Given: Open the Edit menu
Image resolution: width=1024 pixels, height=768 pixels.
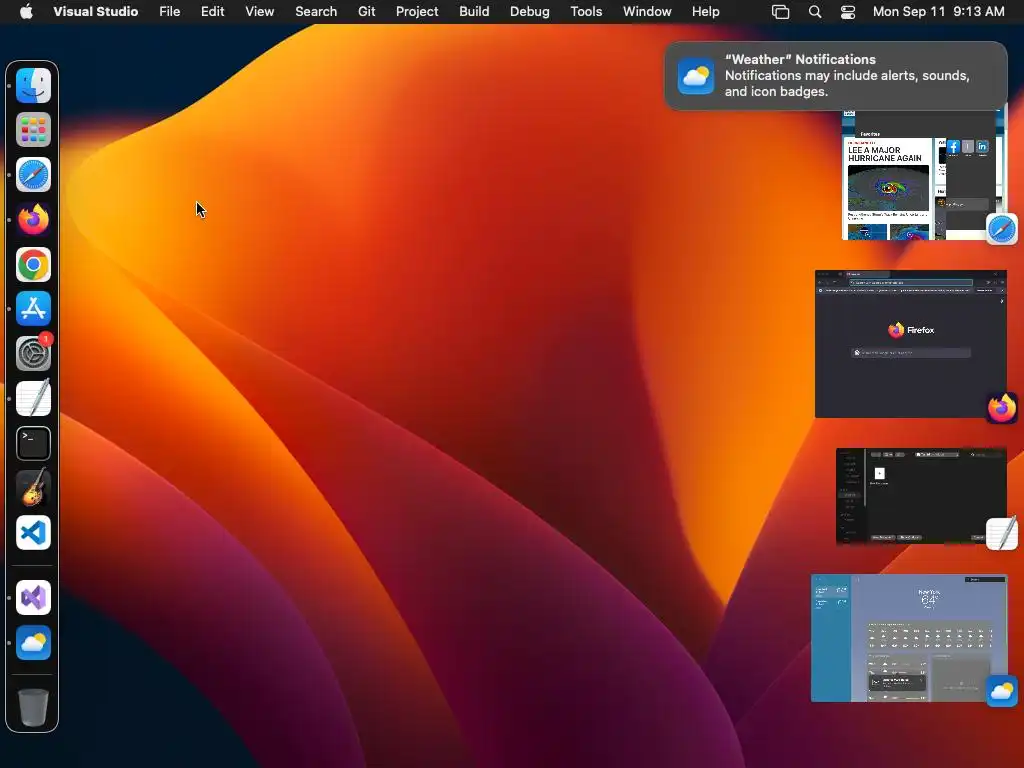Looking at the screenshot, I should coord(212,12).
